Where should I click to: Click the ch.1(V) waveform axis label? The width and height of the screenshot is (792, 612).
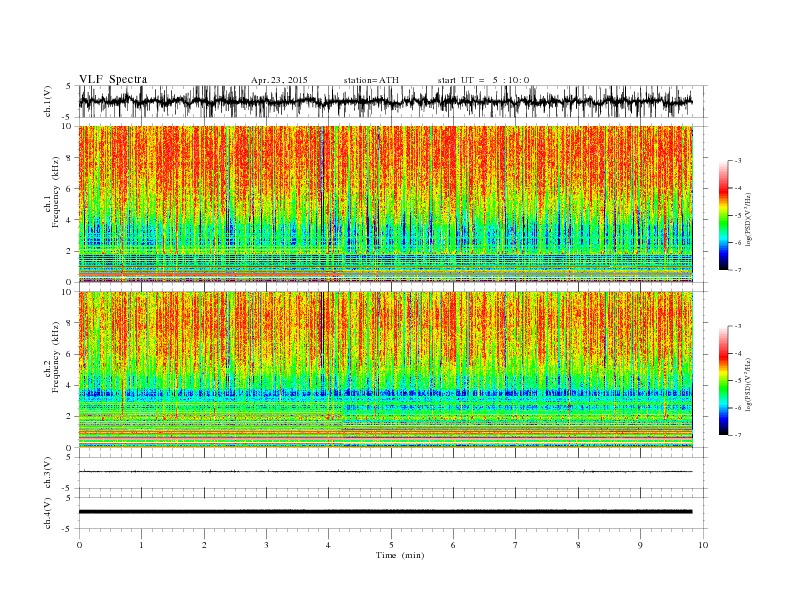click(x=48, y=101)
